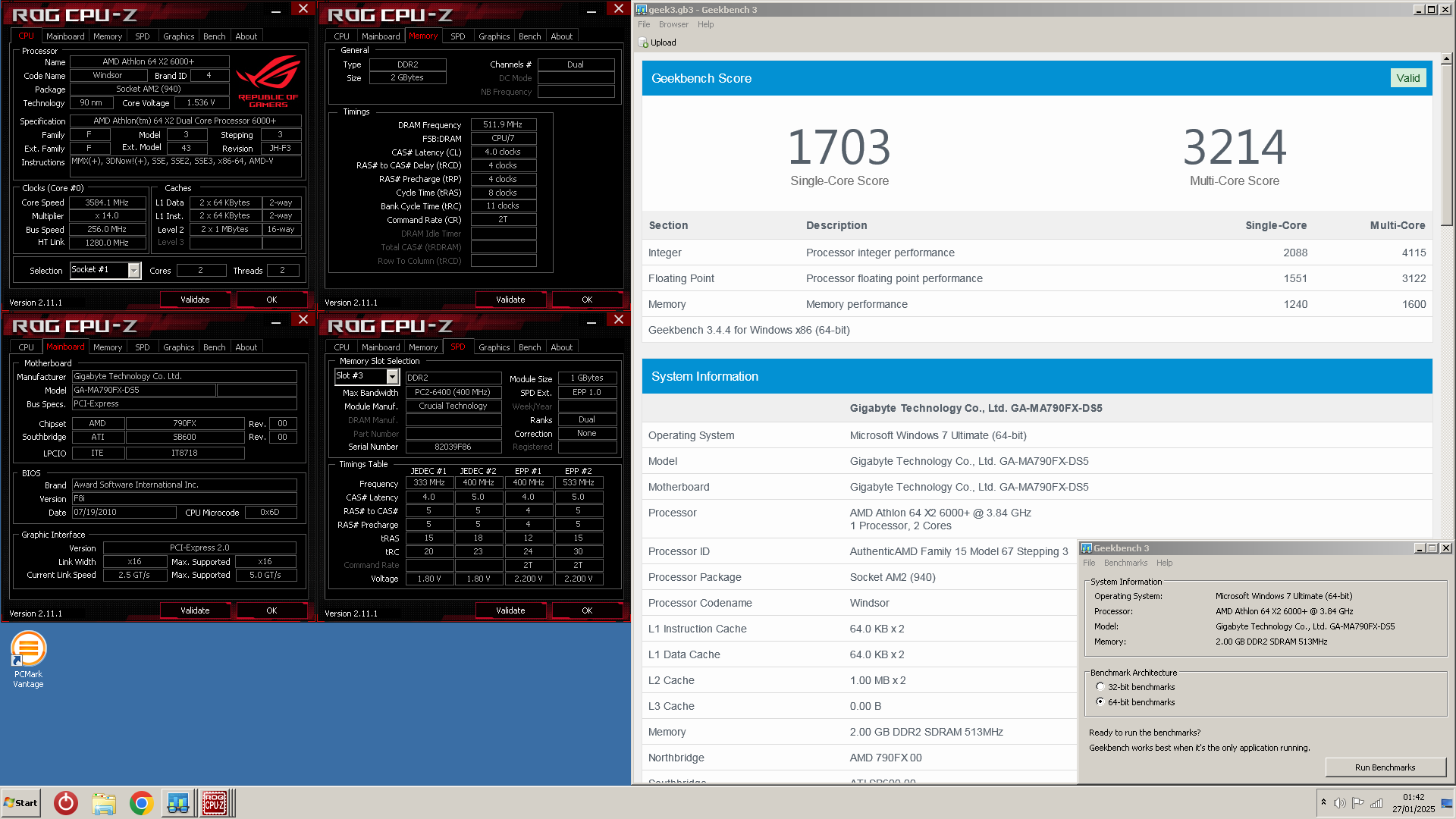Screen dimensions: 1456x819
Task: Click the Processor Codename row Windsor
Action: pos(859,603)
